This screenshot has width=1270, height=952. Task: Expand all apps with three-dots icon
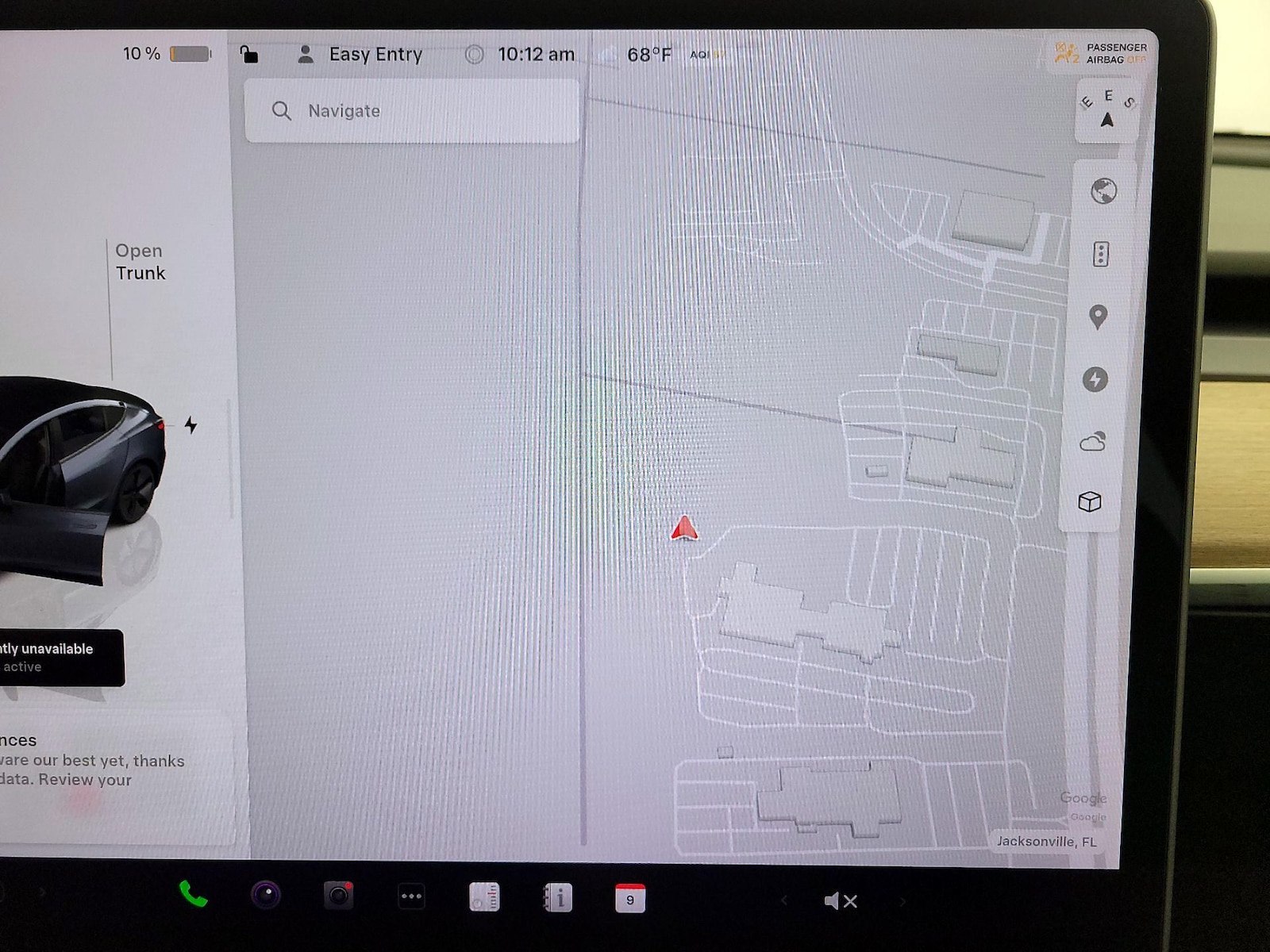(411, 896)
